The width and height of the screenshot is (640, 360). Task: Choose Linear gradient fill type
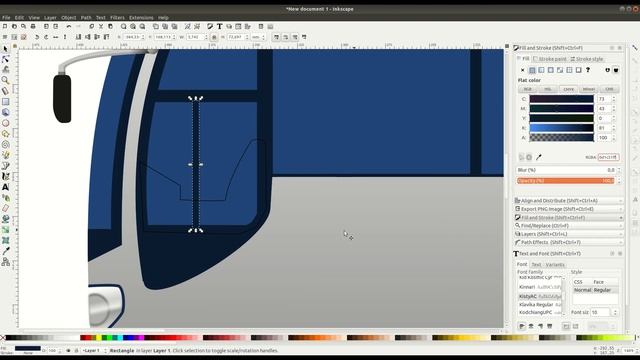coord(541,70)
